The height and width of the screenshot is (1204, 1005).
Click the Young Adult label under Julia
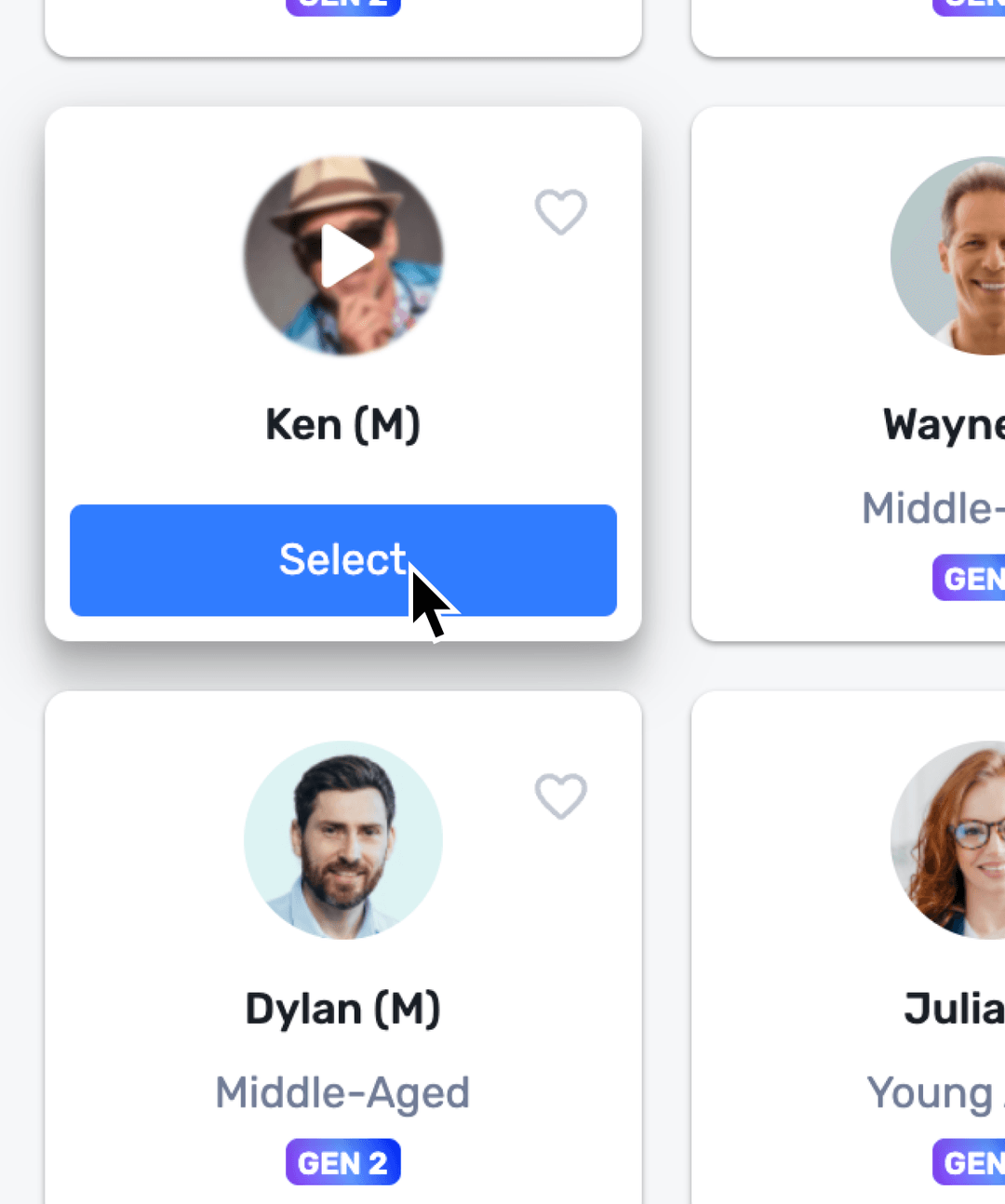pyautogui.click(x=933, y=1093)
